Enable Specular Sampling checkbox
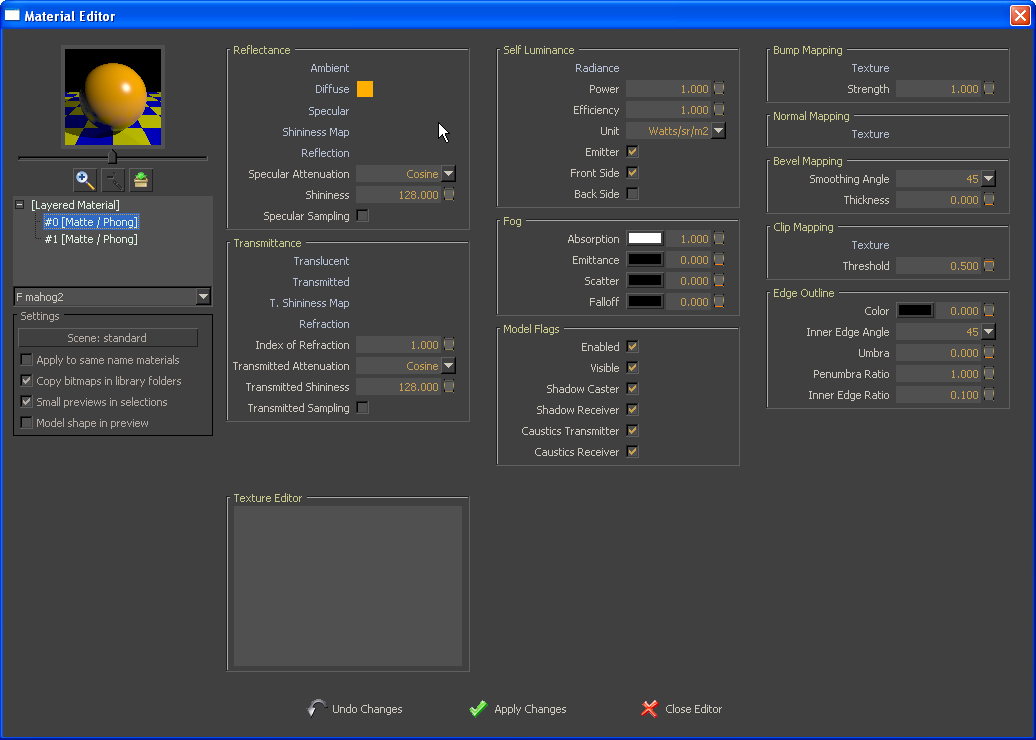 pyautogui.click(x=363, y=215)
